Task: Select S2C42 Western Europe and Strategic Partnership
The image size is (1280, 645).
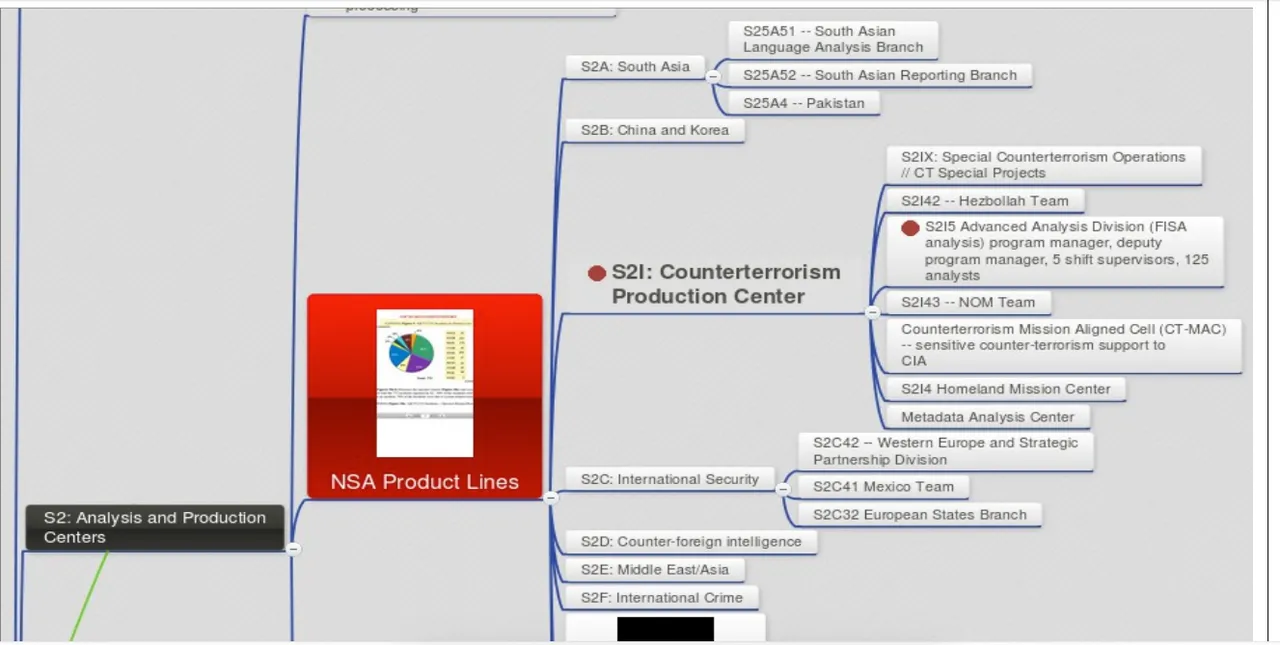Action: coord(946,451)
